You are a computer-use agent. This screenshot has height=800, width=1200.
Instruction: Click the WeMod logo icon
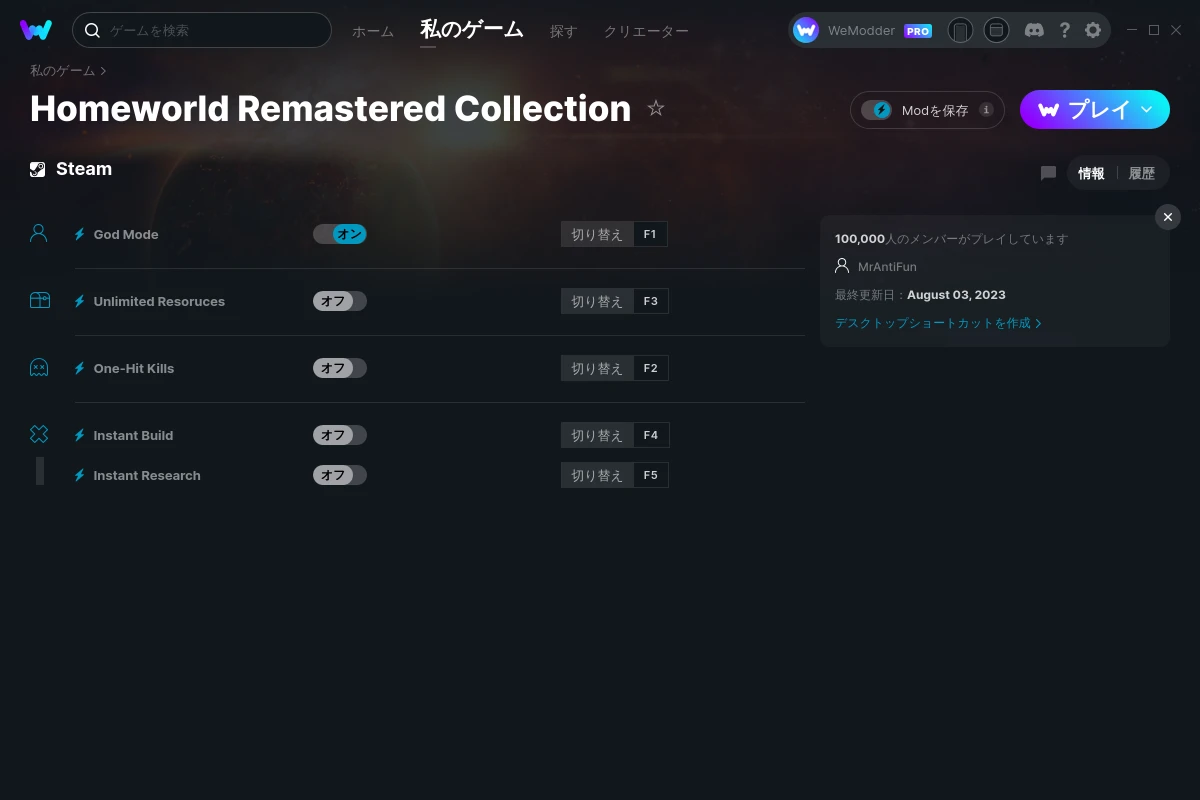(36, 30)
